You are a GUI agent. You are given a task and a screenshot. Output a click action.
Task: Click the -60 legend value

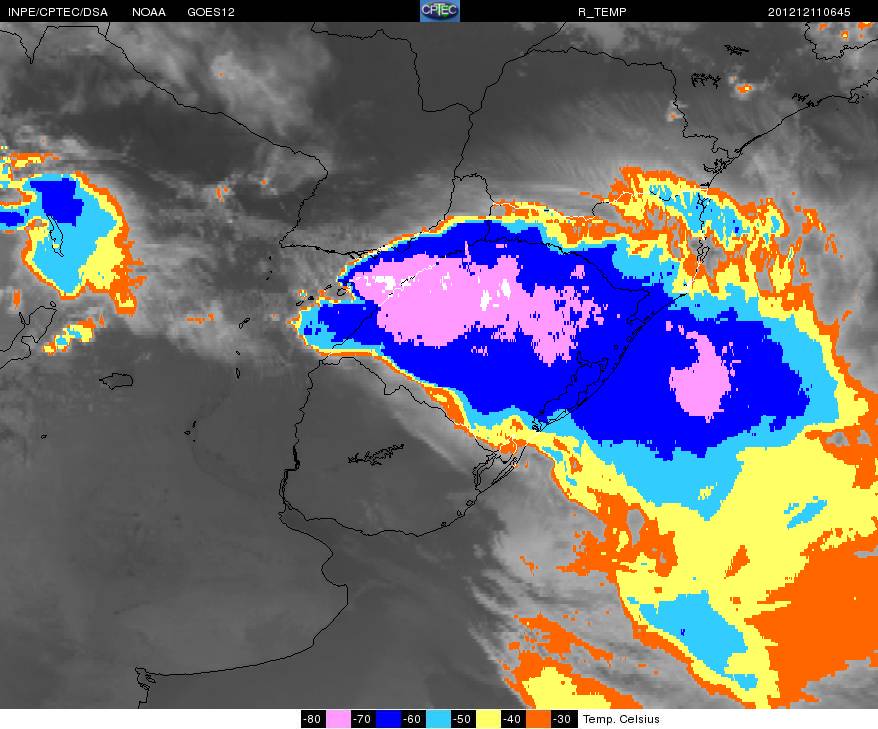[x=413, y=719]
